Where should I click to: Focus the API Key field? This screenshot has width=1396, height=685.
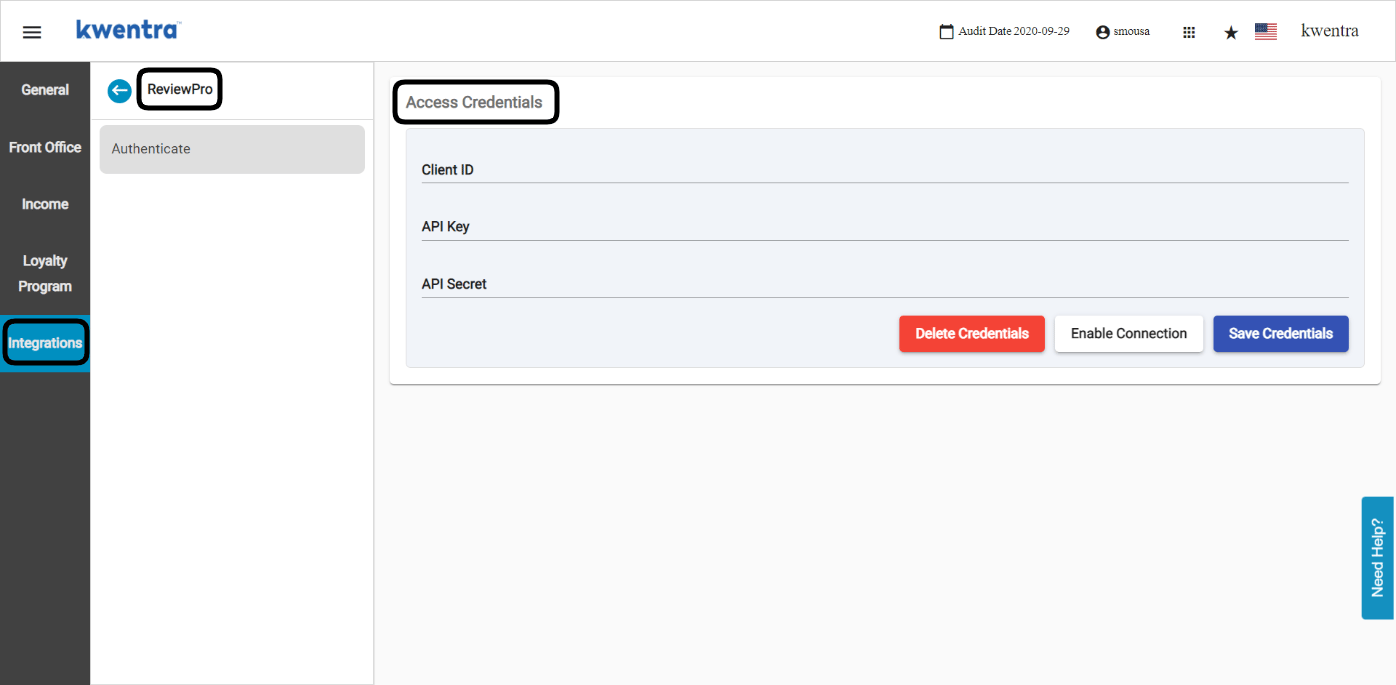click(885, 227)
